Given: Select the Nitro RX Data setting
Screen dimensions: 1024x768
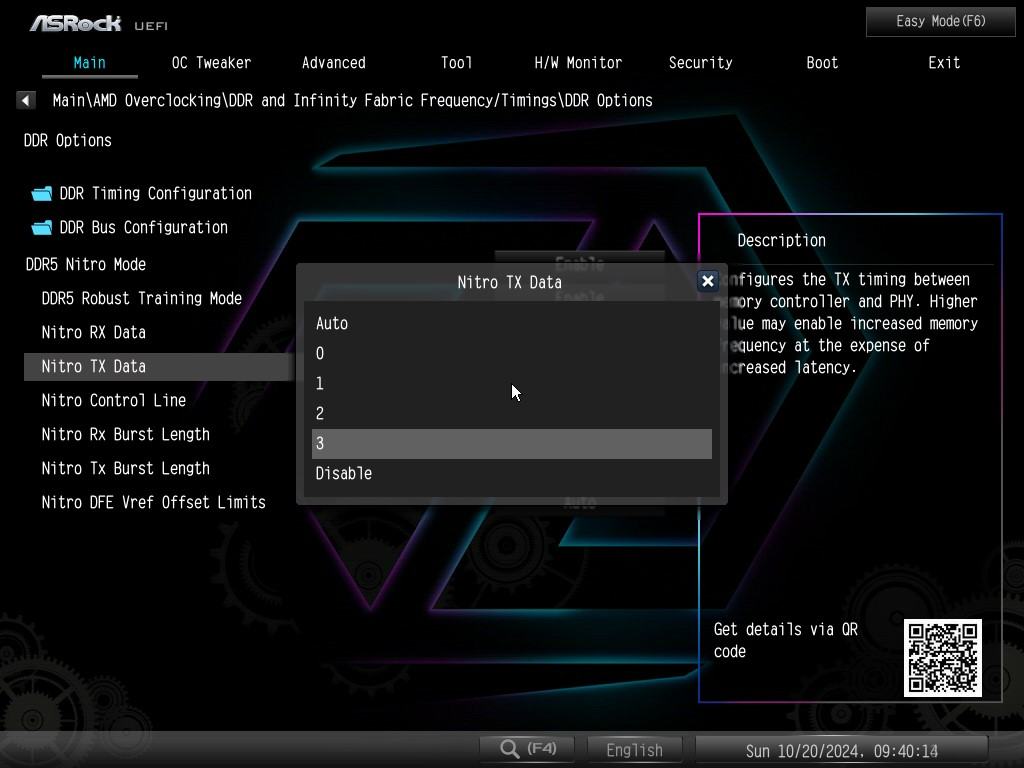Looking at the screenshot, I should point(93,332).
